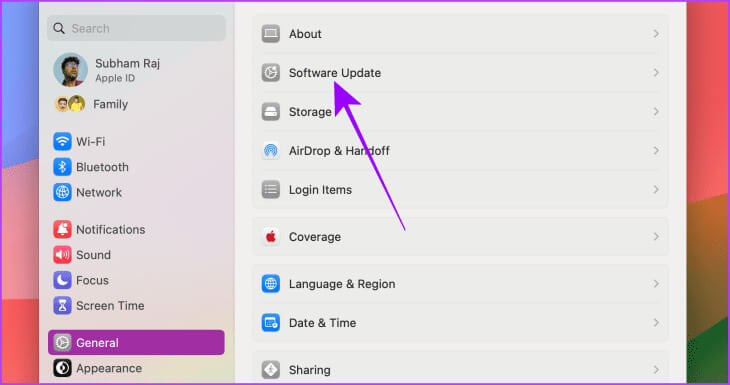Click the Family avatars icon
730x385 pixels.
pyautogui.click(x=70, y=104)
